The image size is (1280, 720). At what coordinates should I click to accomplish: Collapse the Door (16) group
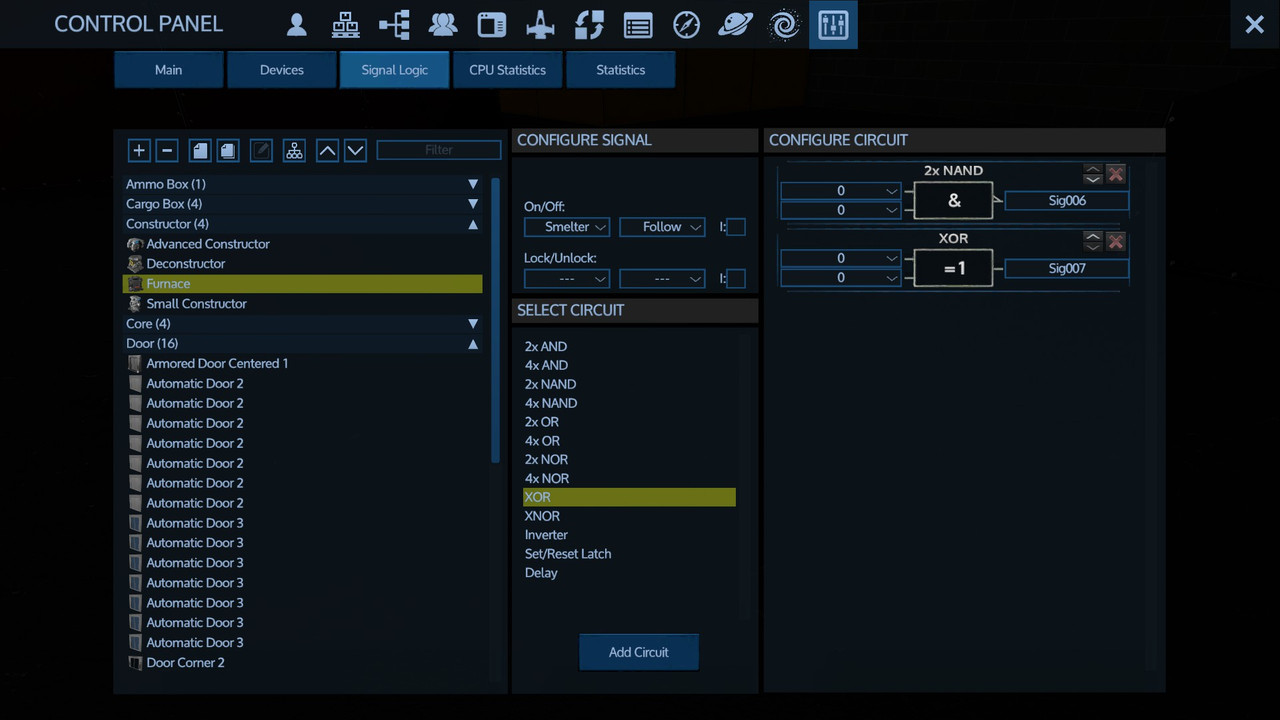click(473, 344)
